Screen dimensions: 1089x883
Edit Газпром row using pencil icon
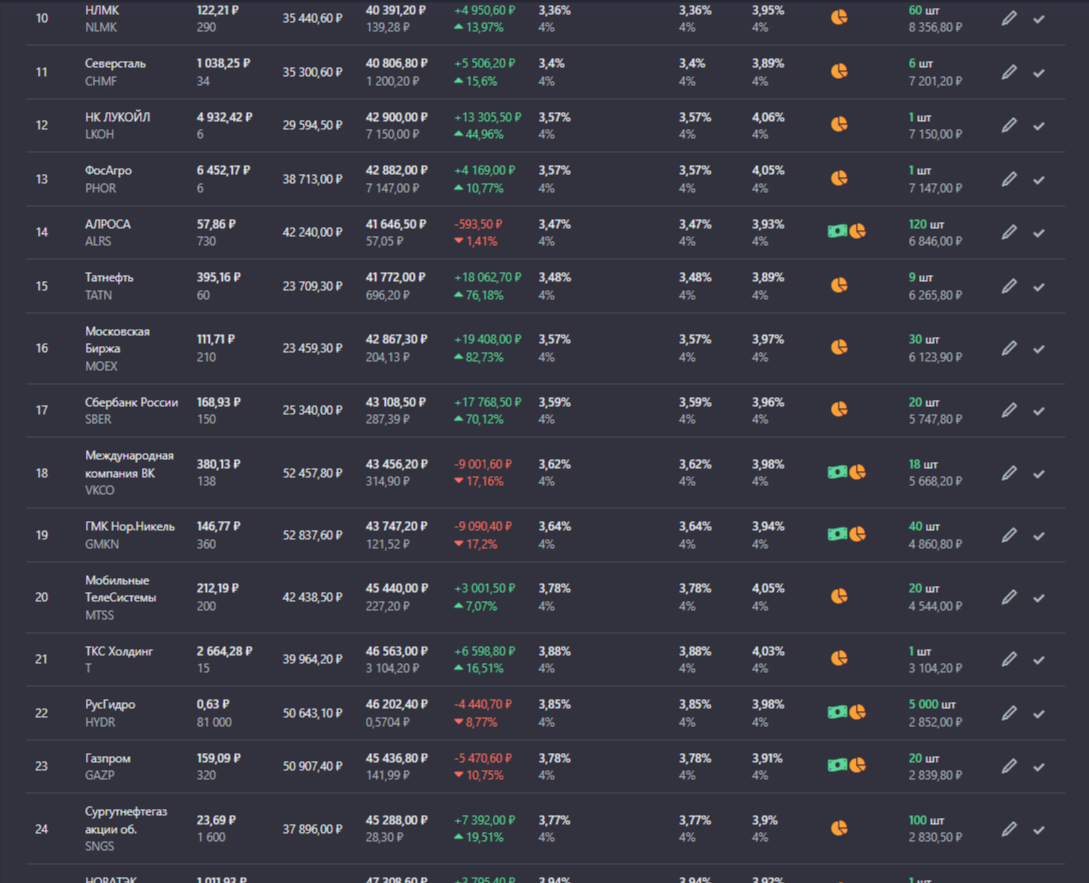pos(1009,767)
